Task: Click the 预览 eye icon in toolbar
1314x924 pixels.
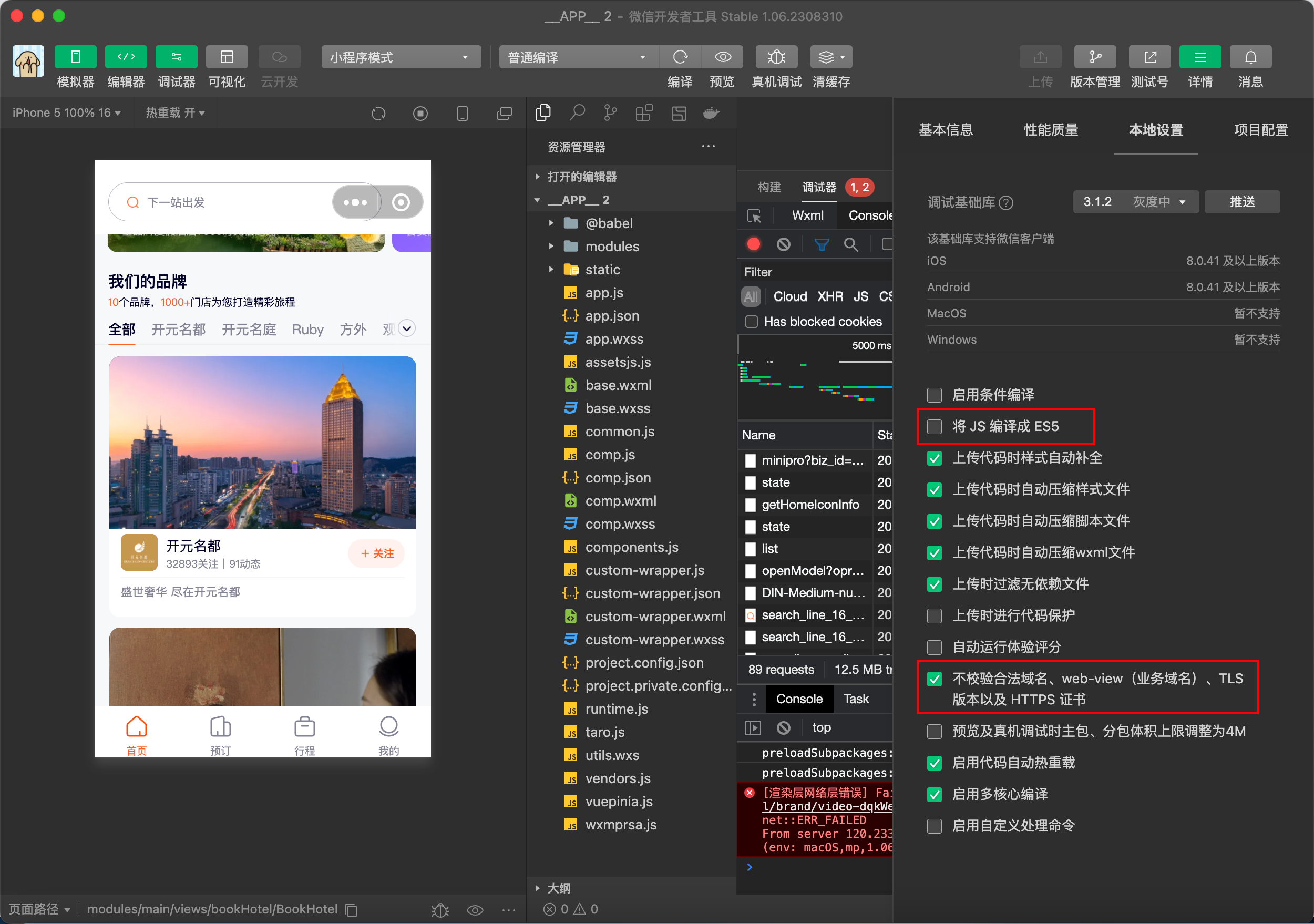Action: tap(722, 57)
